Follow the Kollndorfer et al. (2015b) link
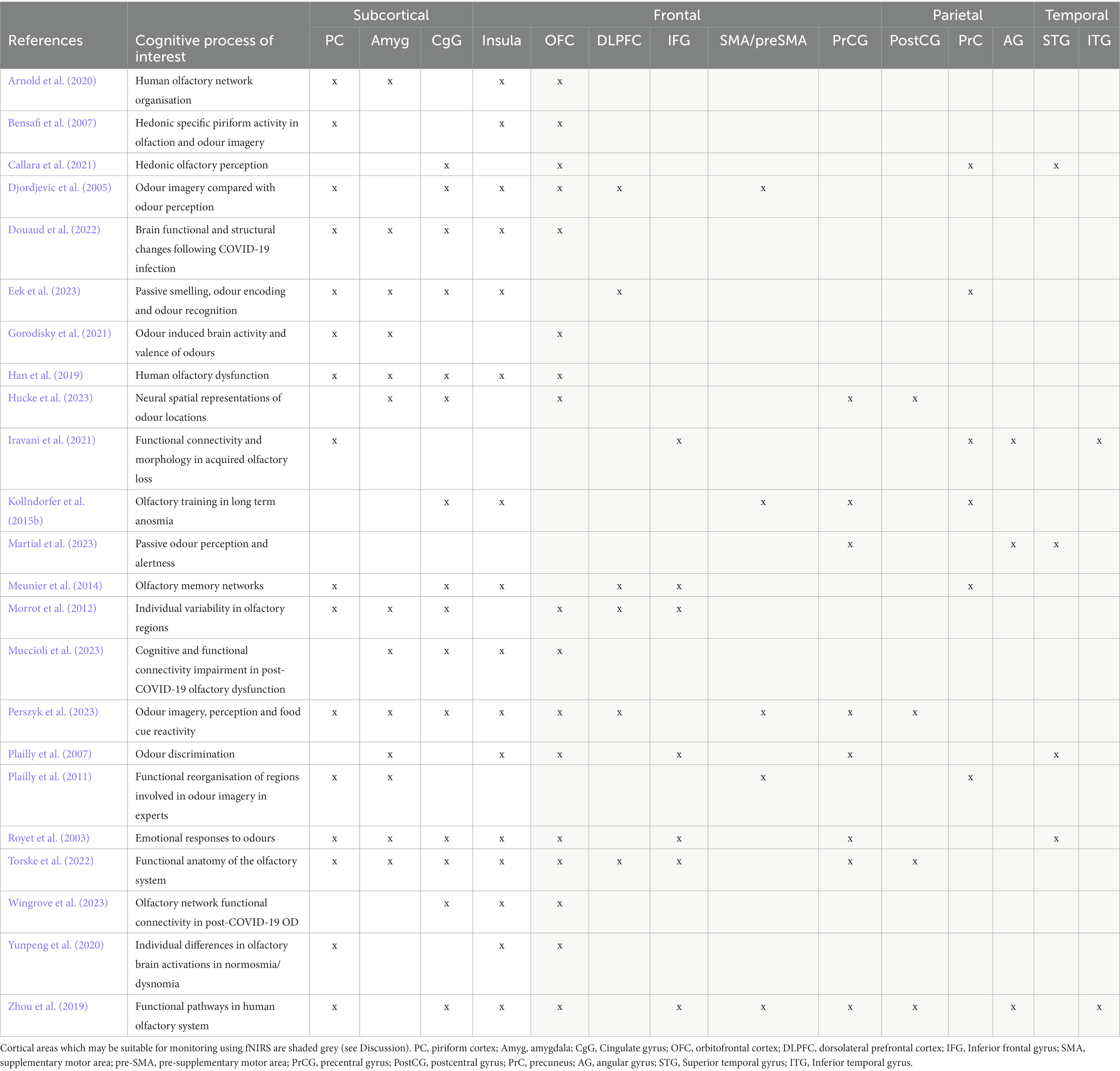Viewport: 1120px width, 1071px height. pos(46,511)
